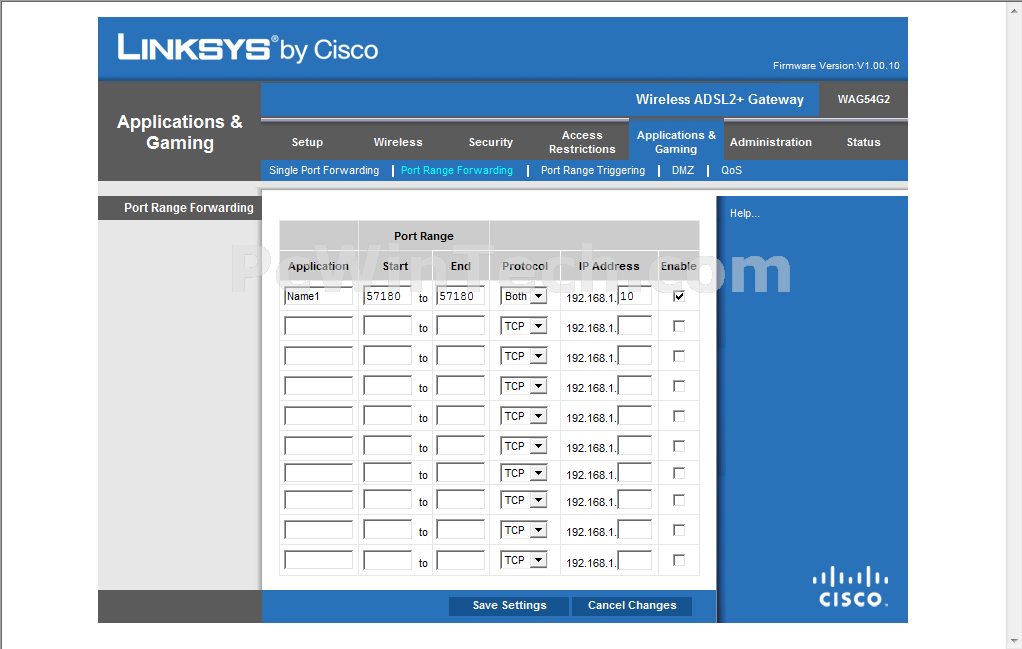Open the QoS sub-tab
1022x649 pixels.
click(731, 170)
